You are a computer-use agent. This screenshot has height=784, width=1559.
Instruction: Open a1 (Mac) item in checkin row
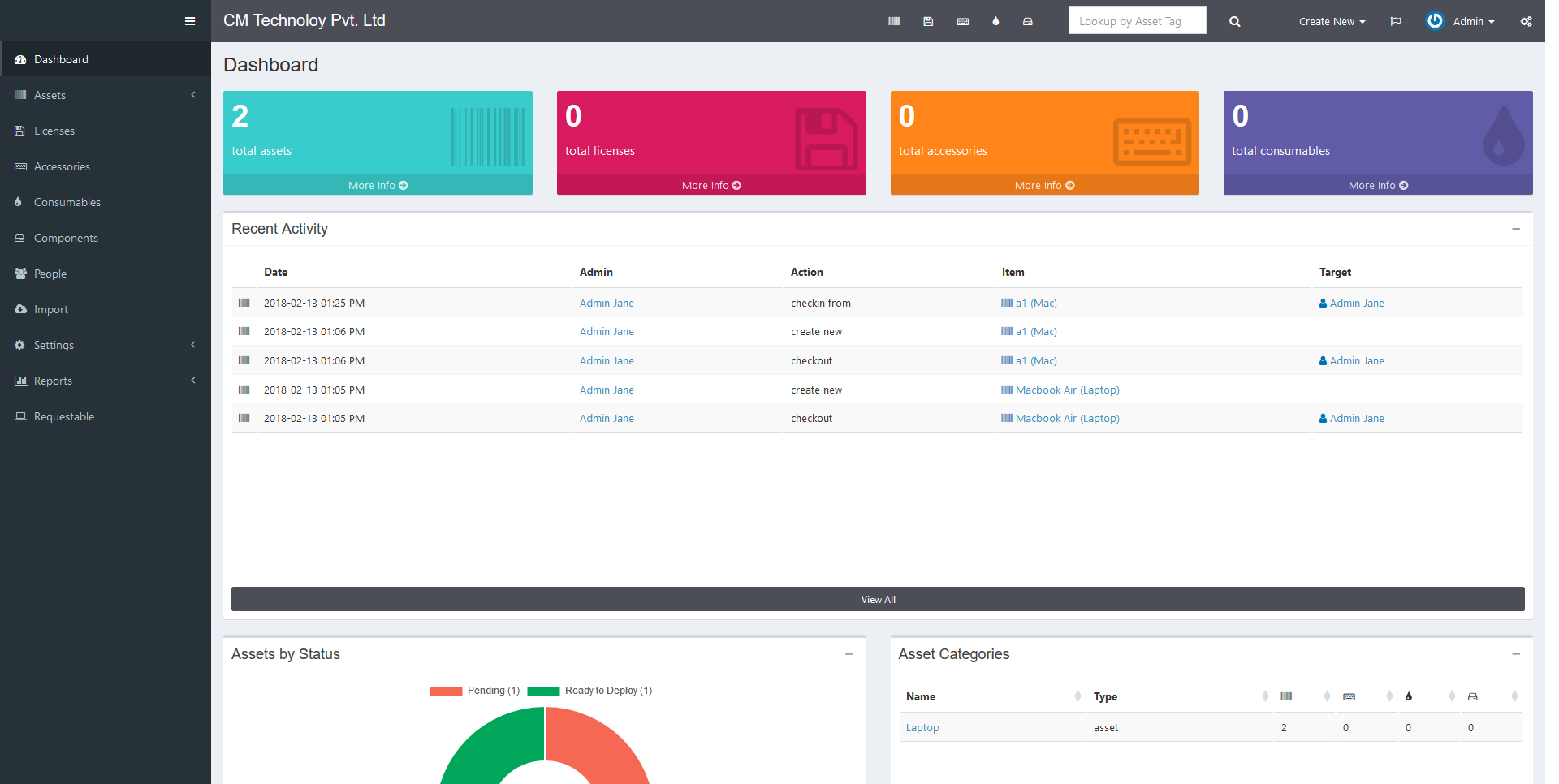click(x=1036, y=303)
